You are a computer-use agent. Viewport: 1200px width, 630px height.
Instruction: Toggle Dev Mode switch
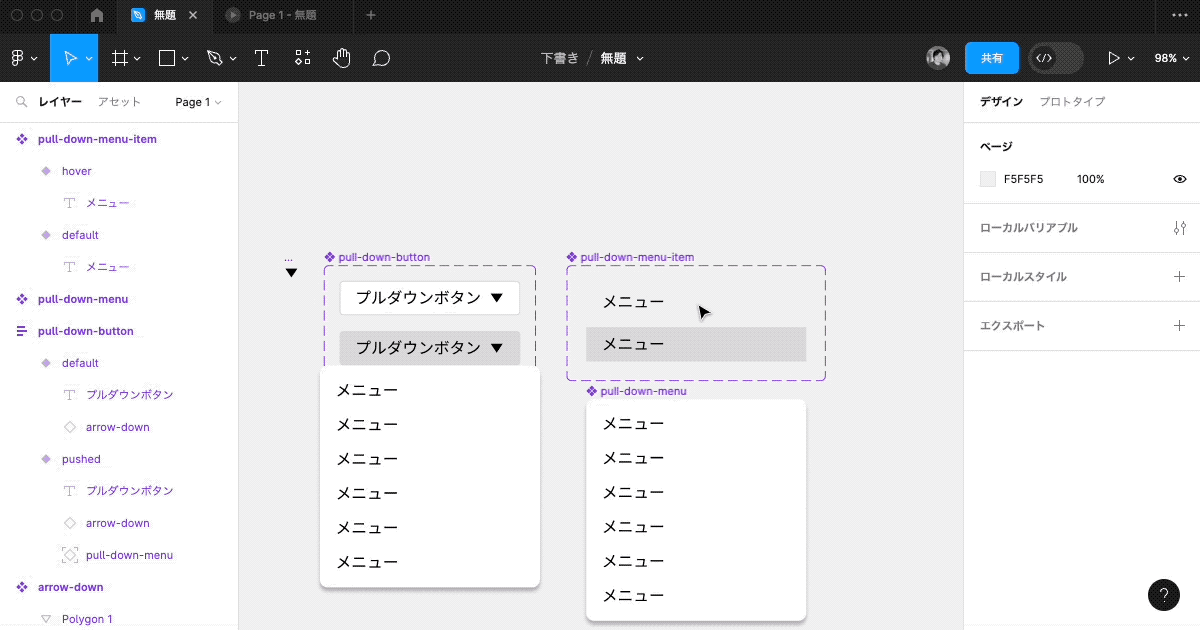point(1055,58)
